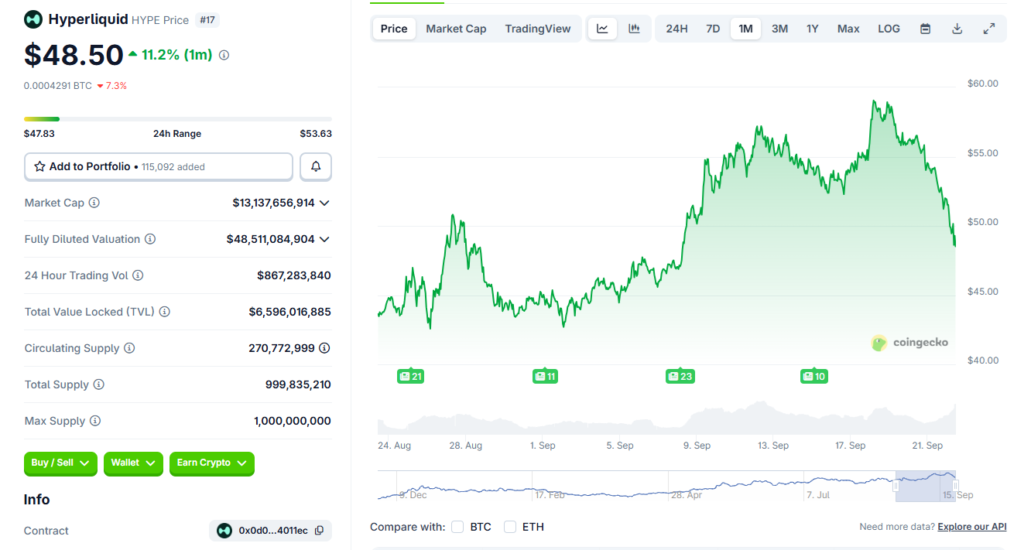Open Earn Crypto dropdown

point(212,463)
